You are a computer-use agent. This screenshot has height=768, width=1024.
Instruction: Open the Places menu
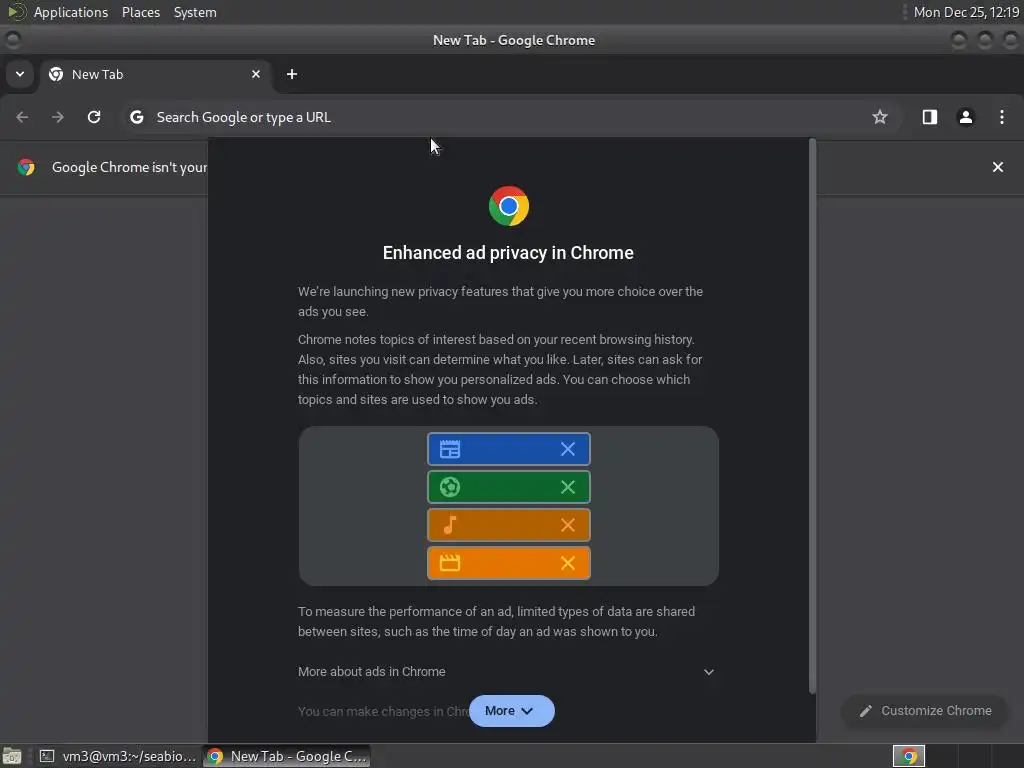[x=140, y=12]
